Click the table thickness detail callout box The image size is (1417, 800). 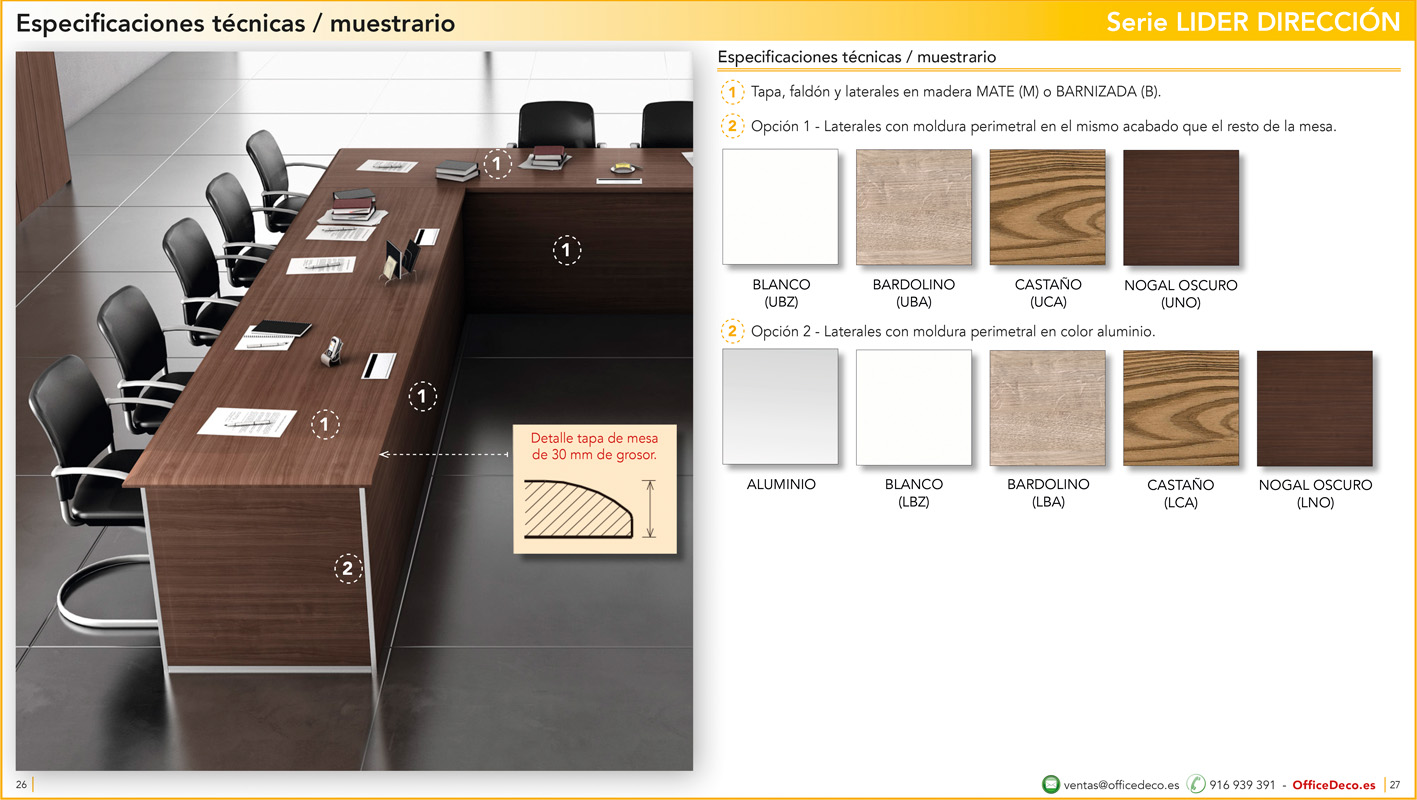(x=595, y=489)
